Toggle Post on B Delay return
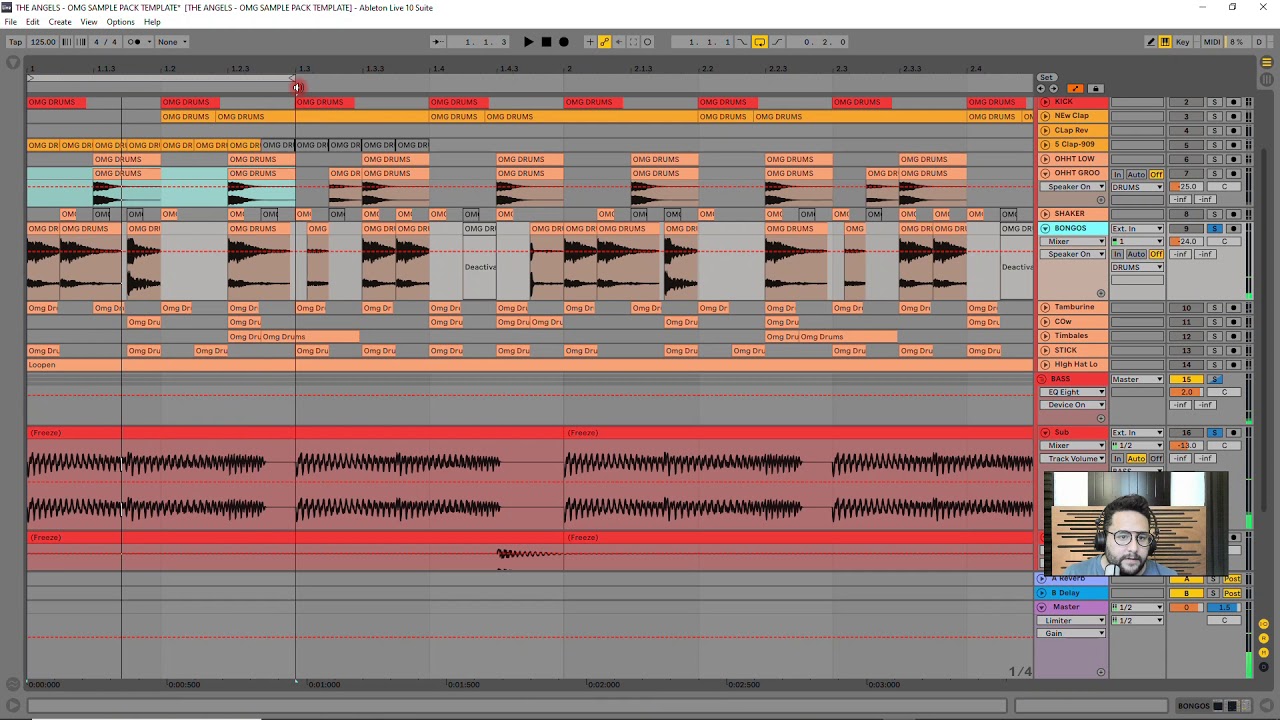This screenshot has height=720, width=1280. (x=1233, y=593)
